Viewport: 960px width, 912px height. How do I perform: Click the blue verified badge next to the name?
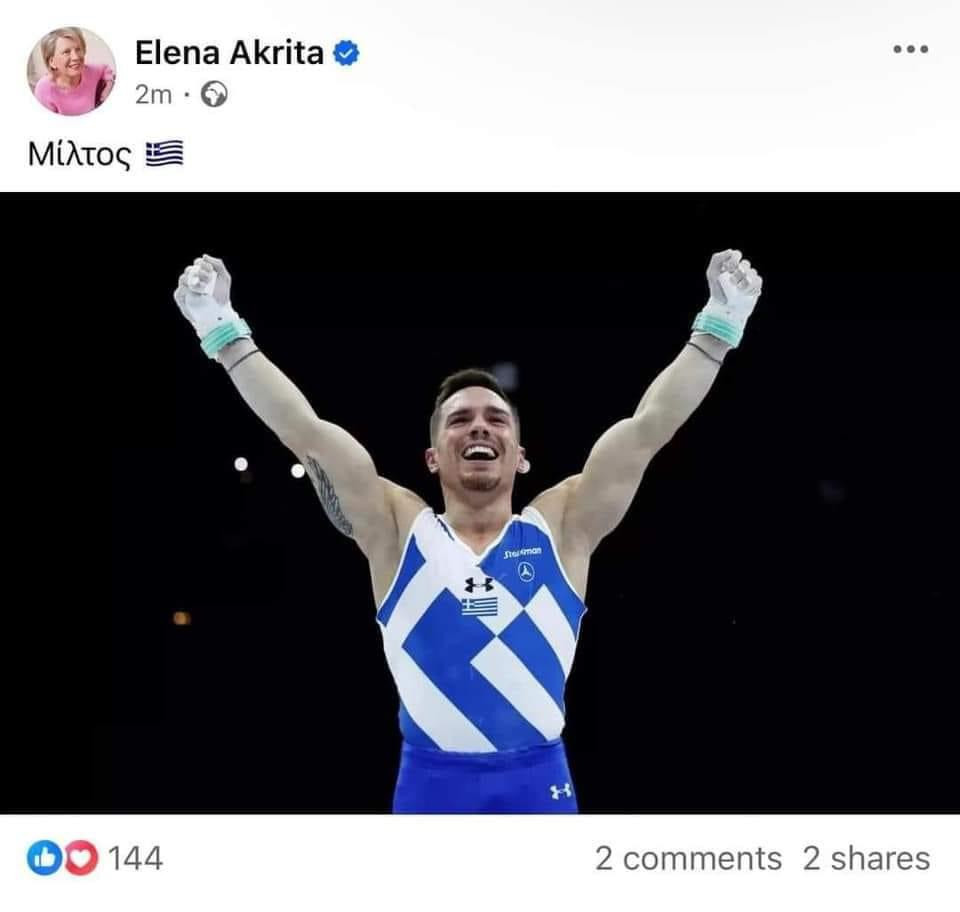pyautogui.click(x=346, y=53)
